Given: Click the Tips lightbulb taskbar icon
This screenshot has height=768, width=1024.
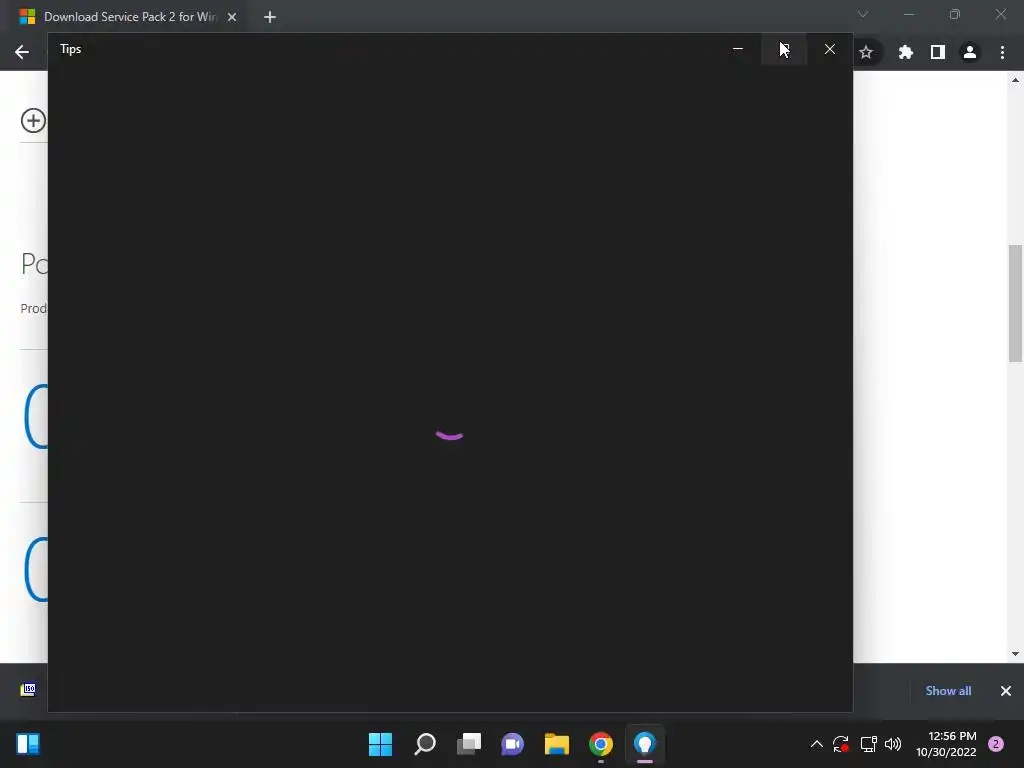Looking at the screenshot, I should click(645, 744).
